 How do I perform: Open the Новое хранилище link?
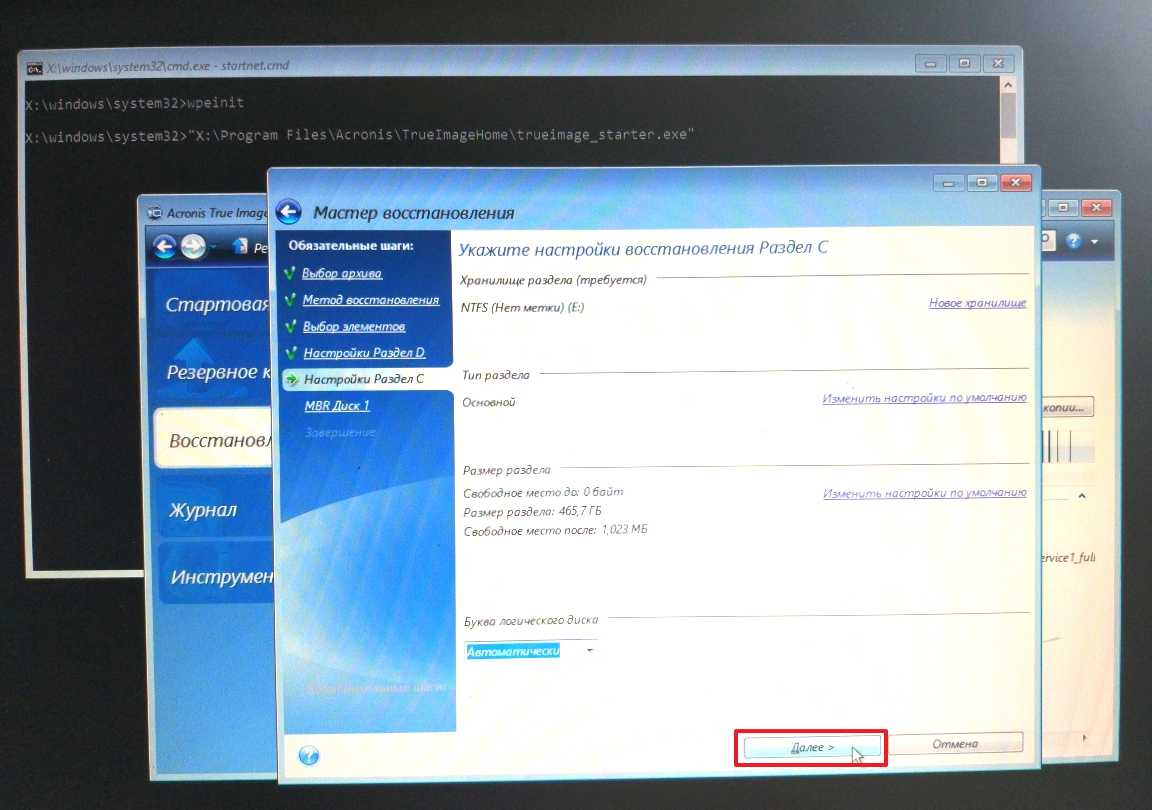977,303
